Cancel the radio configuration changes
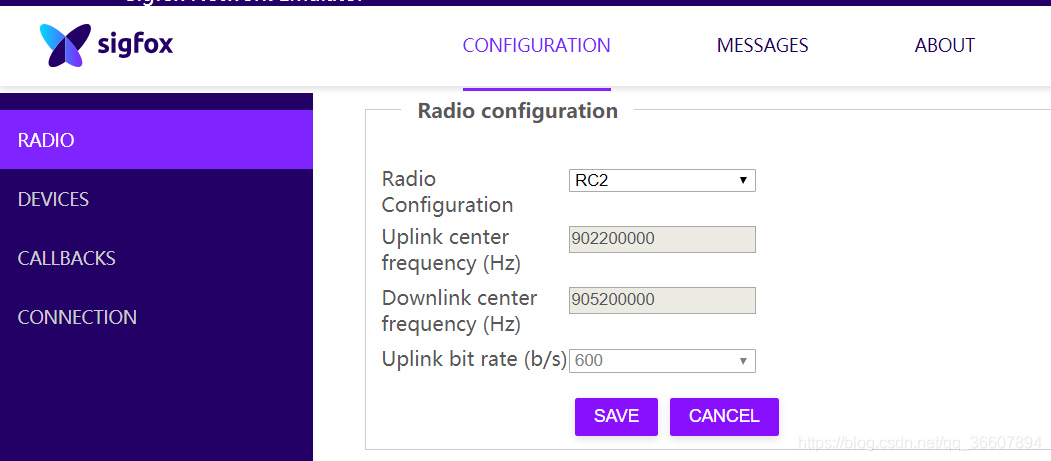1051x461 pixels. pos(724,416)
